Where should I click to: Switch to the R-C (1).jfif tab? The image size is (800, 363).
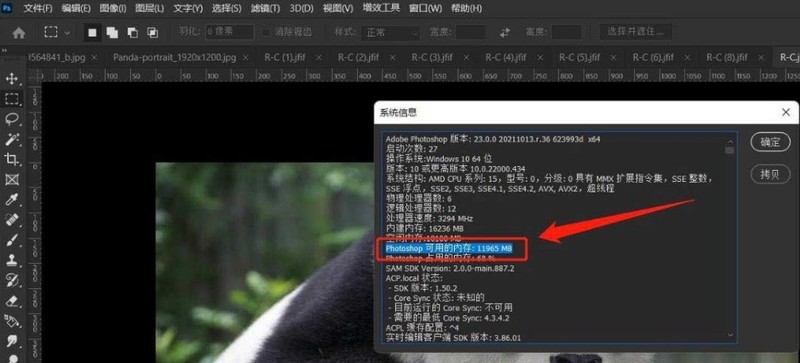click(x=285, y=57)
